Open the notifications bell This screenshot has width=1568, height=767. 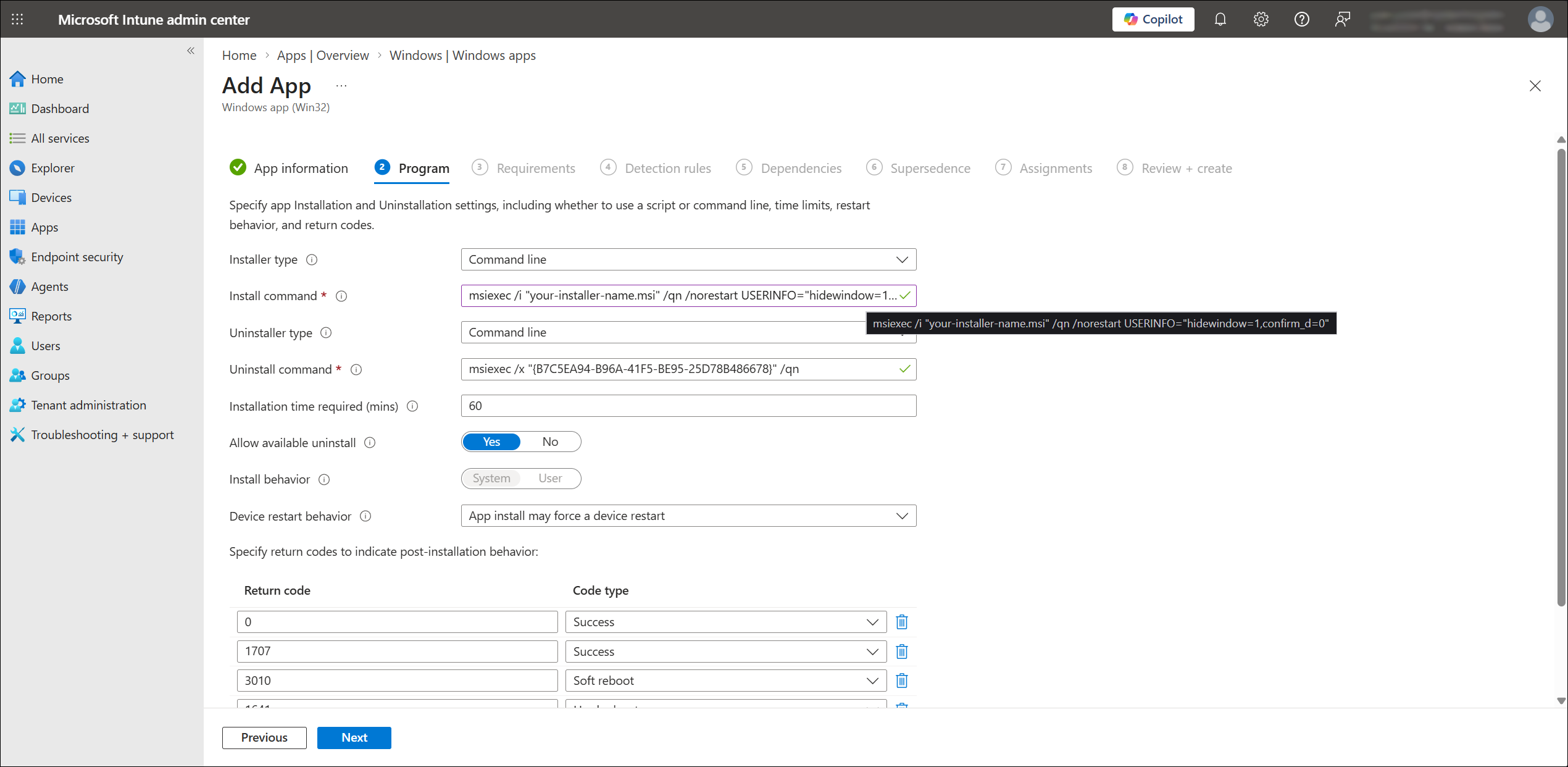click(1220, 19)
